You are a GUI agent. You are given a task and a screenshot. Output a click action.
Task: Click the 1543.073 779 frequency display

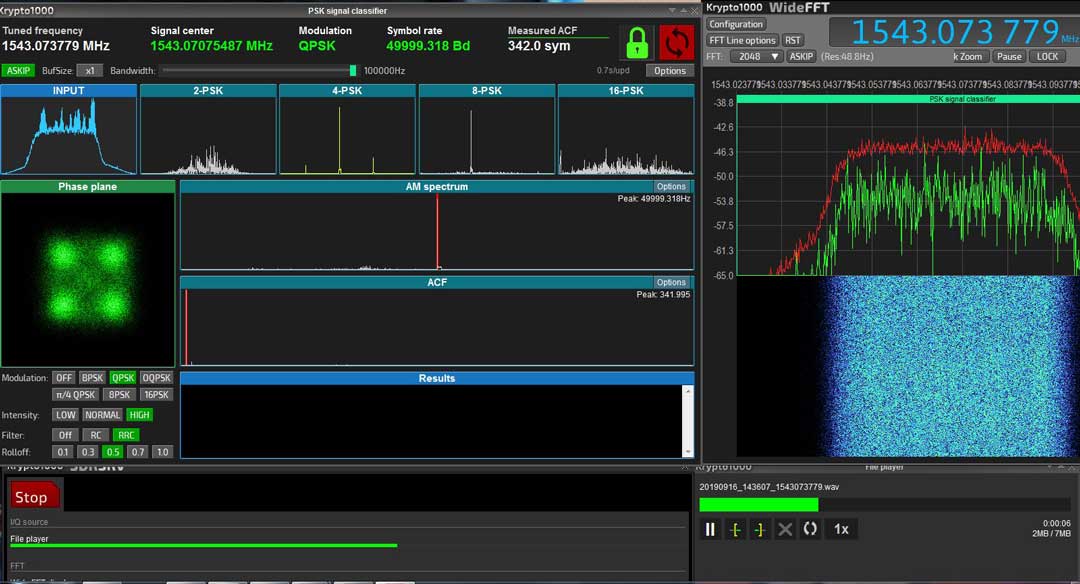click(955, 32)
